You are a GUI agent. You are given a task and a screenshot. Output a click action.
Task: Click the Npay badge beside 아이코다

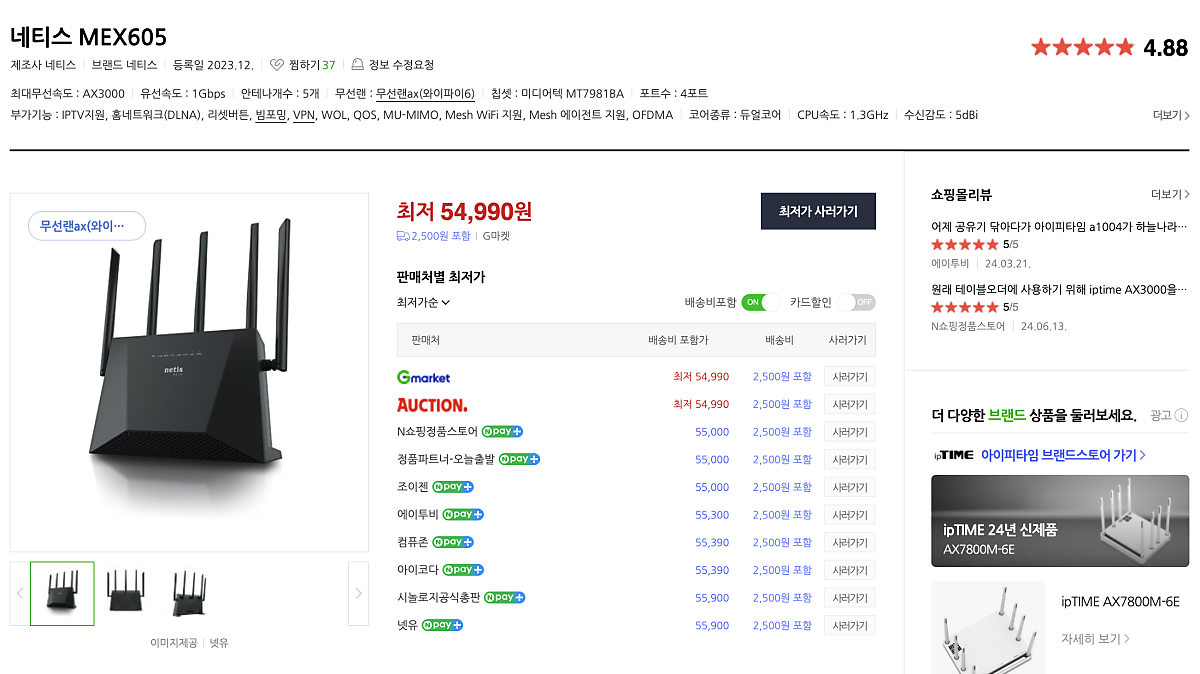pyautogui.click(x=463, y=570)
